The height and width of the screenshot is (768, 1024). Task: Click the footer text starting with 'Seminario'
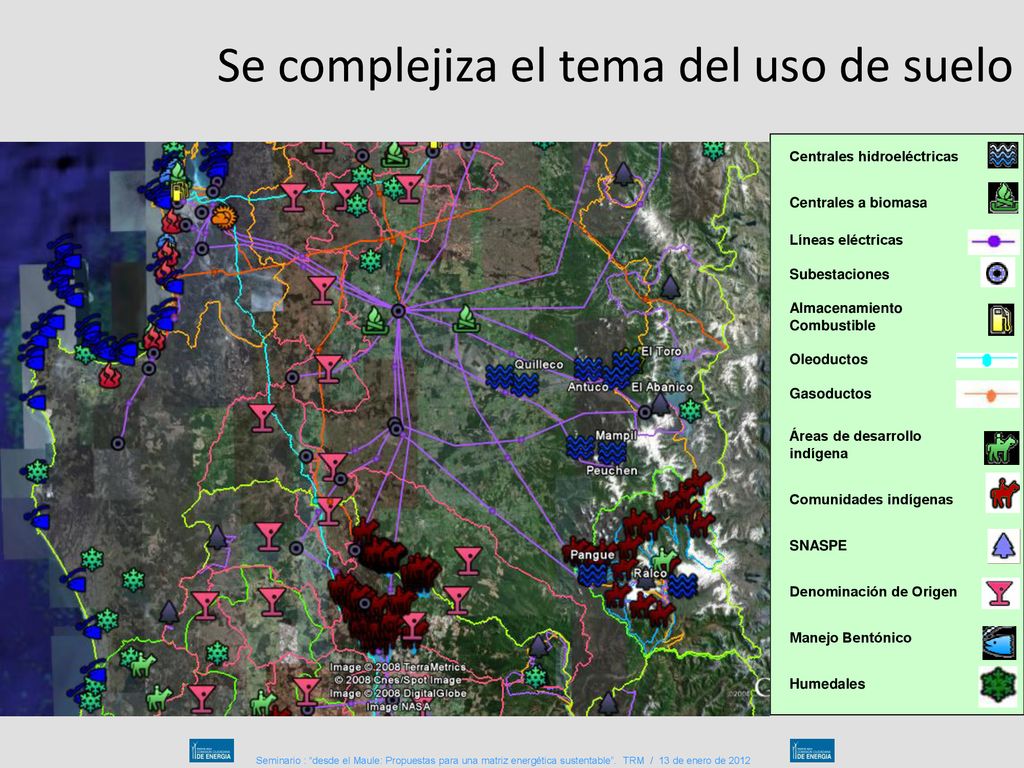[503, 761]
